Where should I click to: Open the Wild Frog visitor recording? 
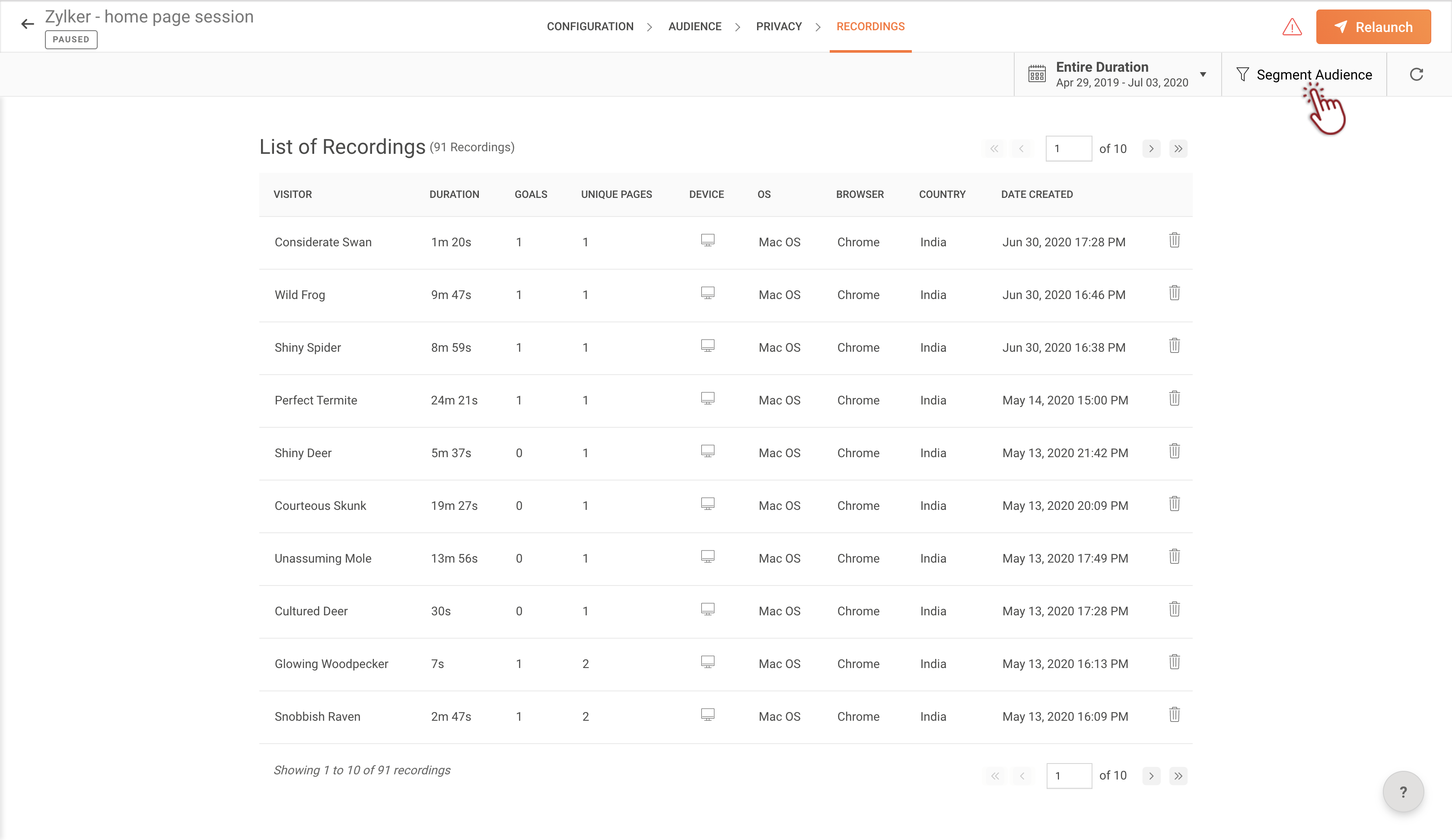pos(299,295)
